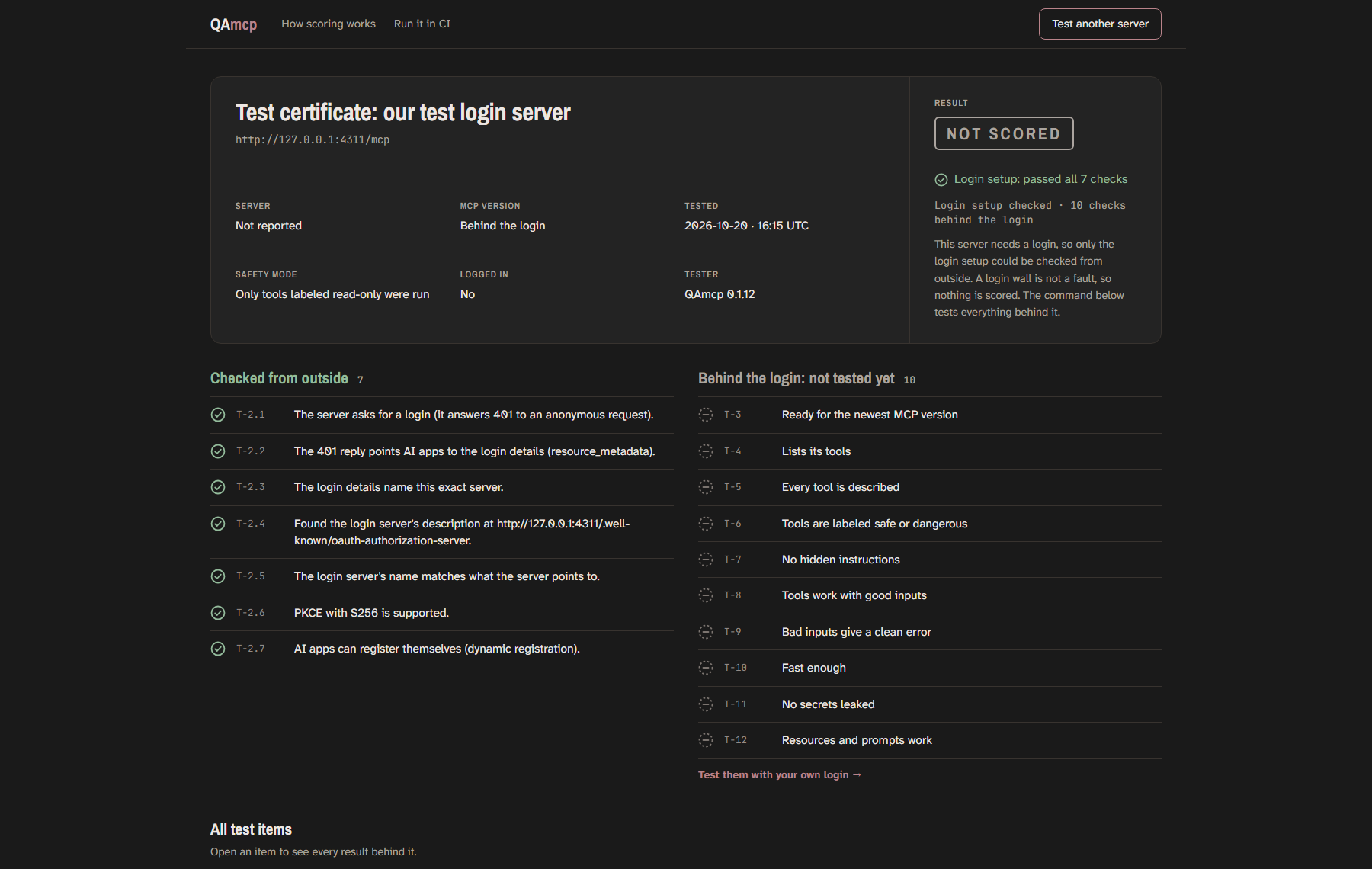Click the text The login details name this exact server

[399, 487]
